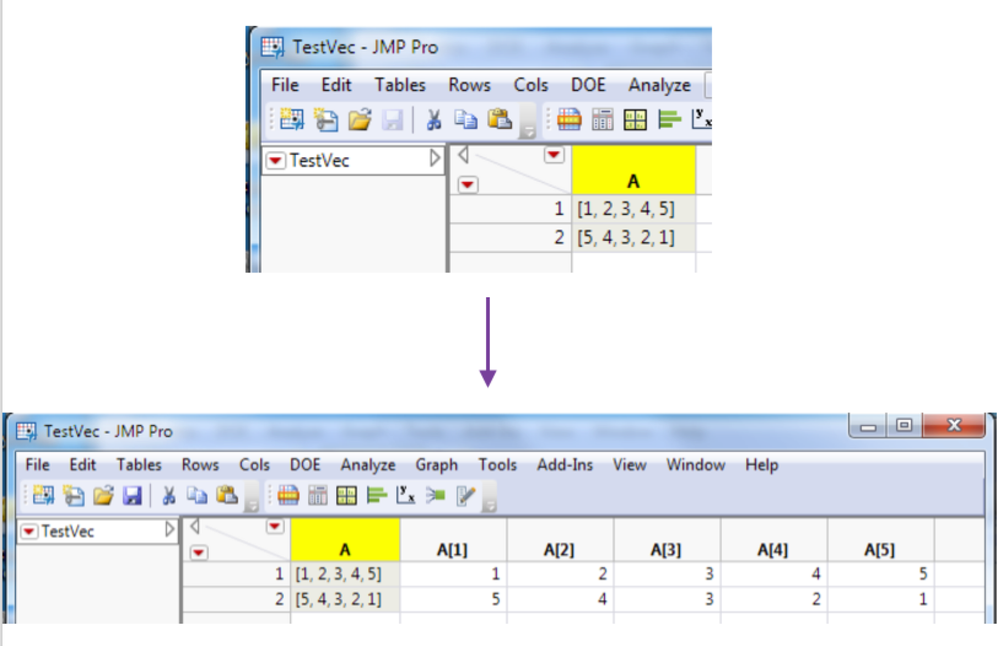Screen dimensions: 998x646
Task: Open Cols menu in lower window
Action: tap(254, 465)
